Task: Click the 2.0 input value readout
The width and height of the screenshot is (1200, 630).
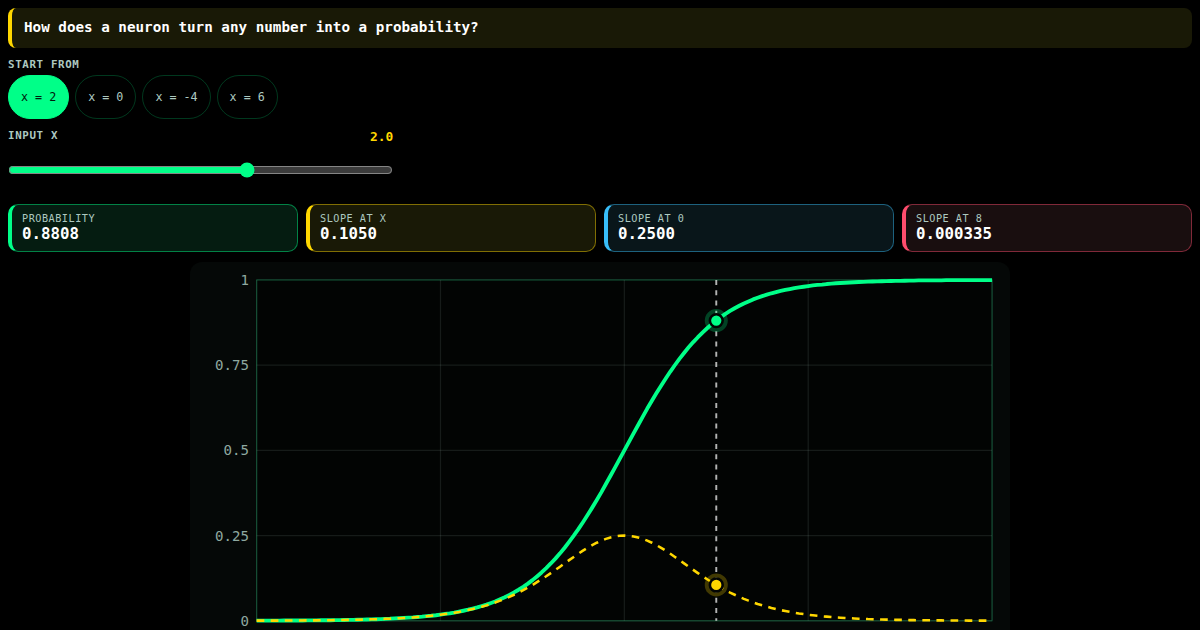Action: pos(382,137)
